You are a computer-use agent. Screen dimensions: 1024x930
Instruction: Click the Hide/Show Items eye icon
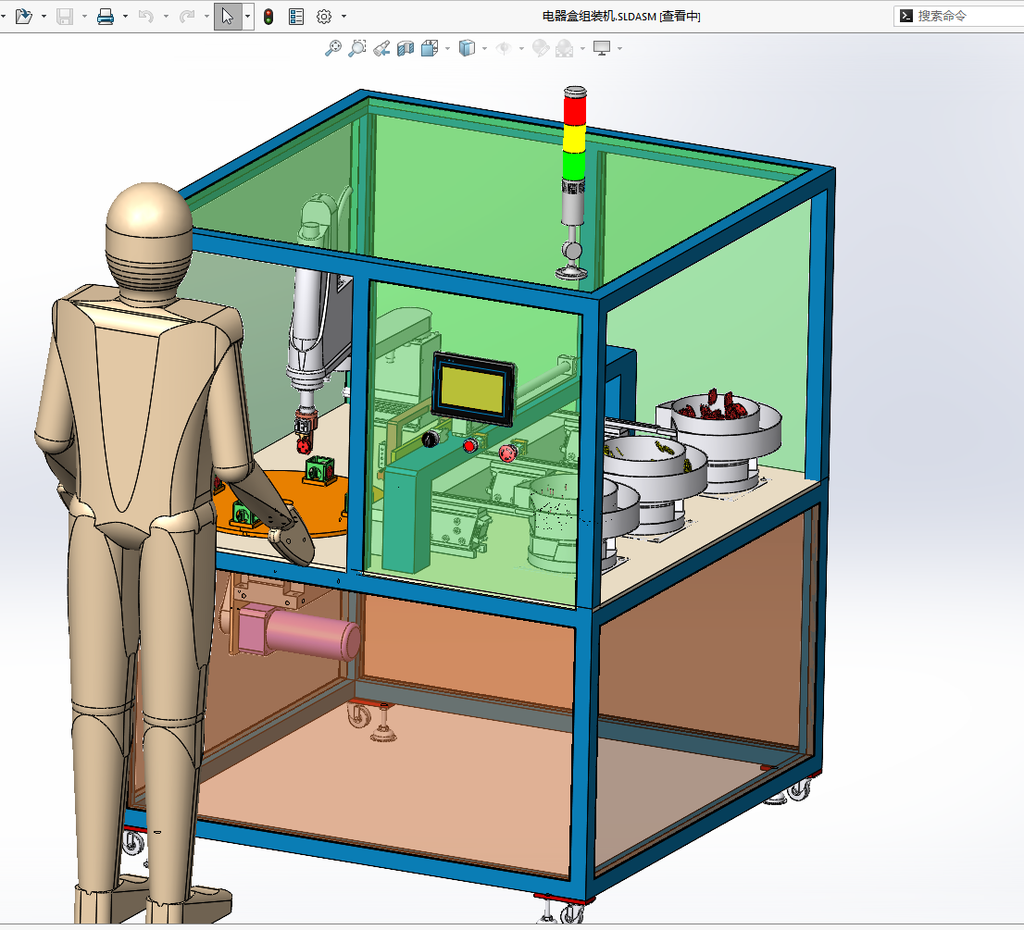click(504, 48)
